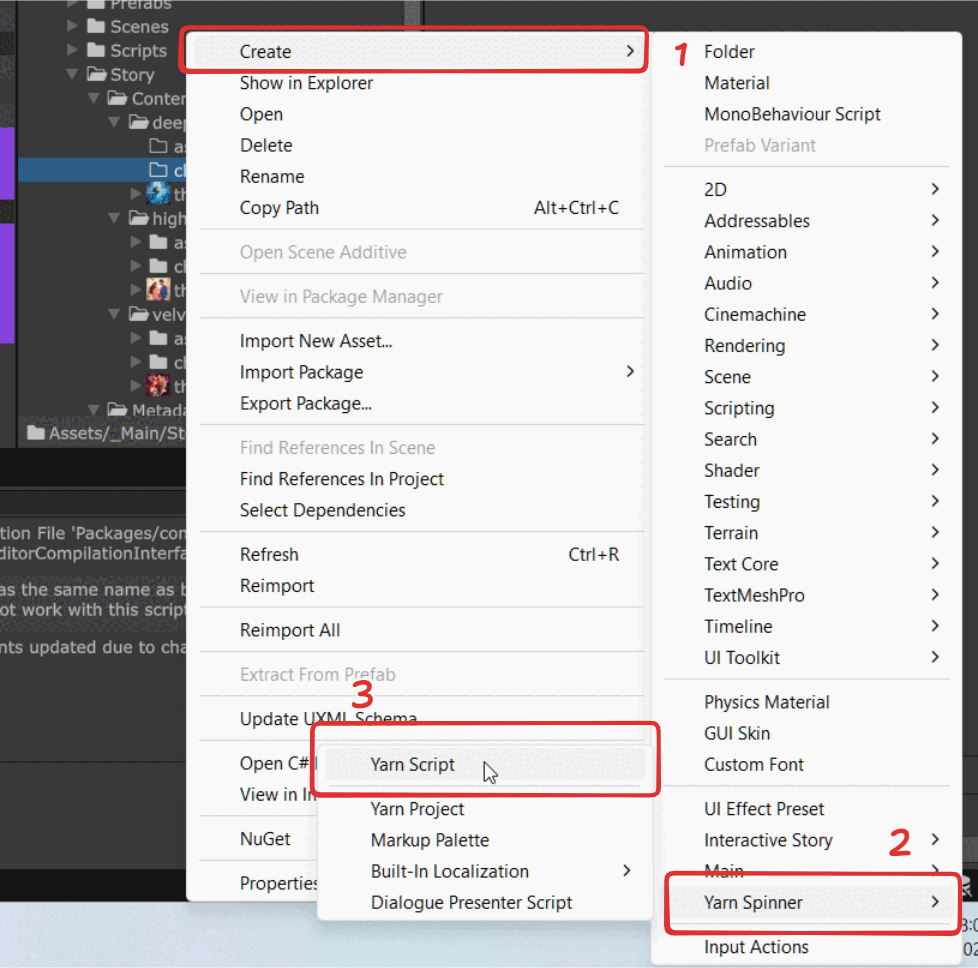This screenshot has width=978, height=968.
Task: Collapse the Story folder tree
Action: pyautogui.click(x=73, y=74)
